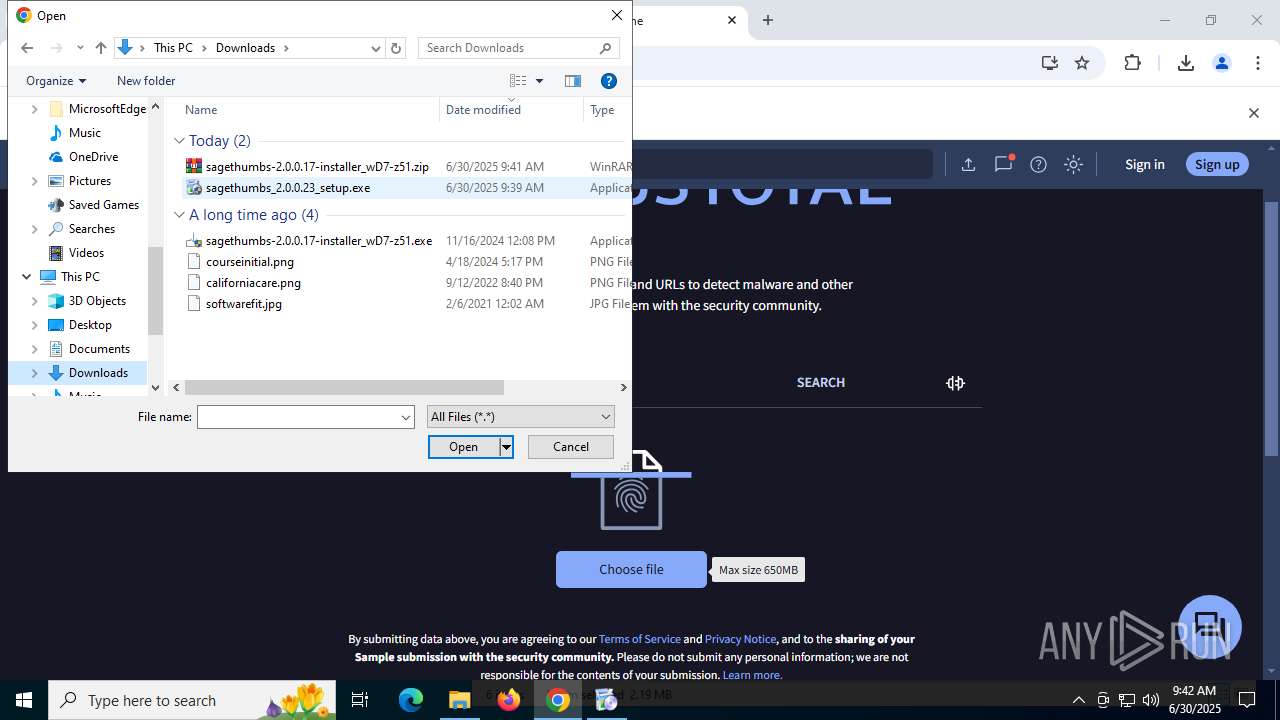Open the file dialog help

608,81
